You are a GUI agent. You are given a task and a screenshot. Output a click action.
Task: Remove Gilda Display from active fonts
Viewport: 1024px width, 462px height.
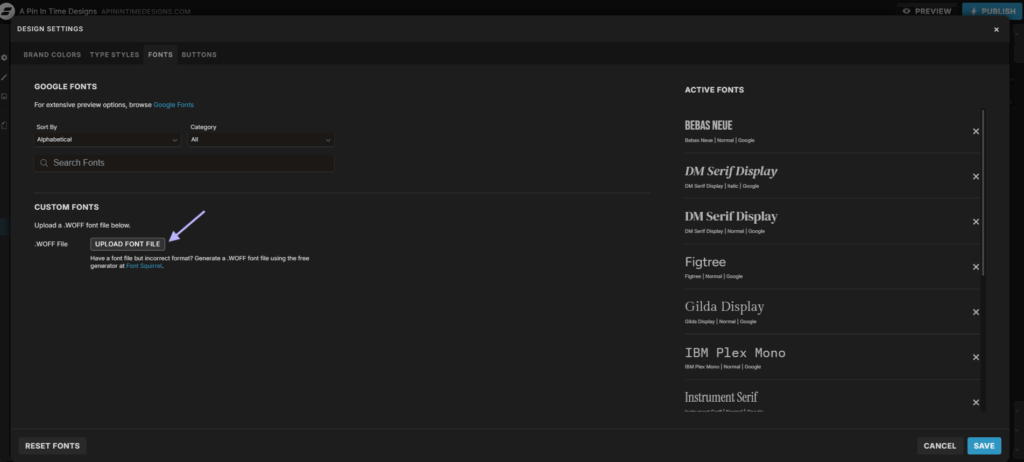(x=976, y=312)
